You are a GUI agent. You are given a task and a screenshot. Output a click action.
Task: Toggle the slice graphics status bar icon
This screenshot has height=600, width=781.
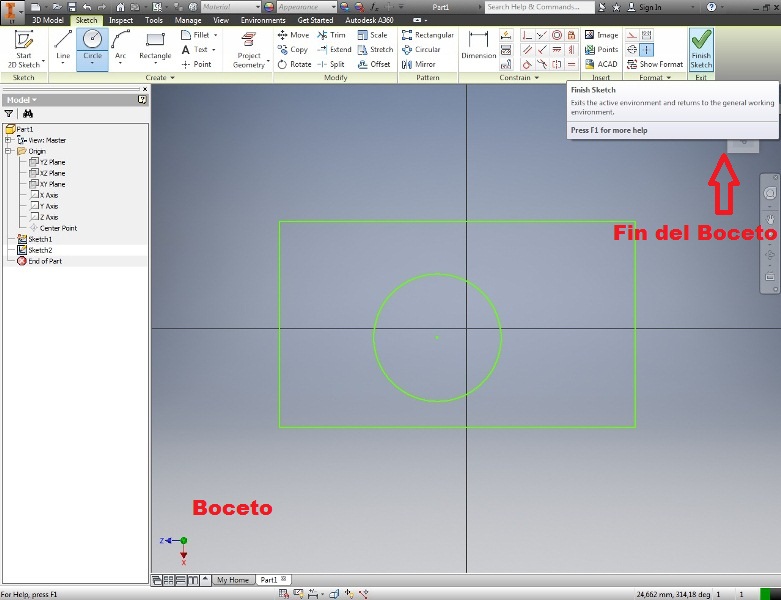(334, 594)
